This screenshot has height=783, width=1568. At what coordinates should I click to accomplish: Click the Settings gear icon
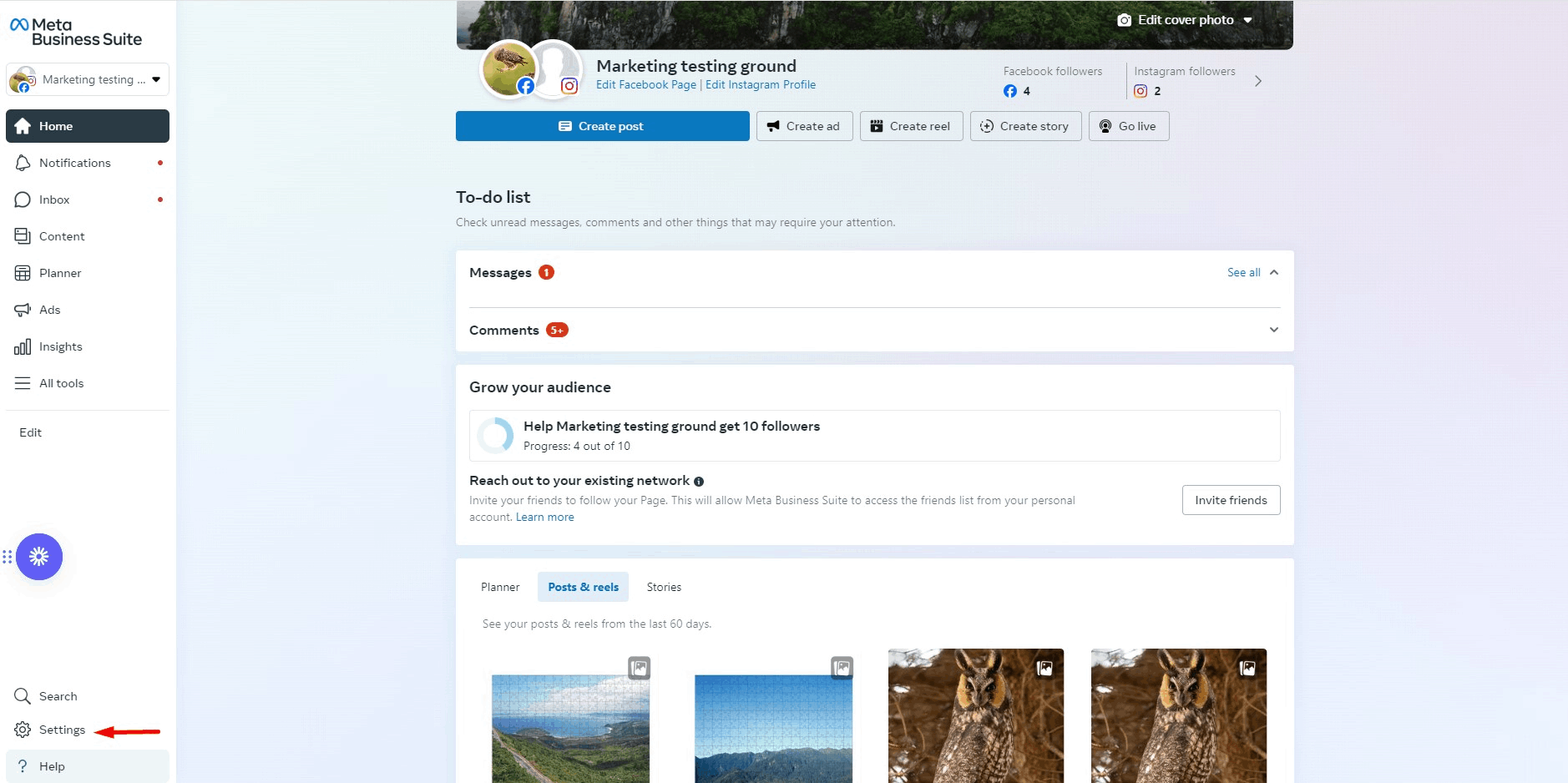click(x=23, y=730)
